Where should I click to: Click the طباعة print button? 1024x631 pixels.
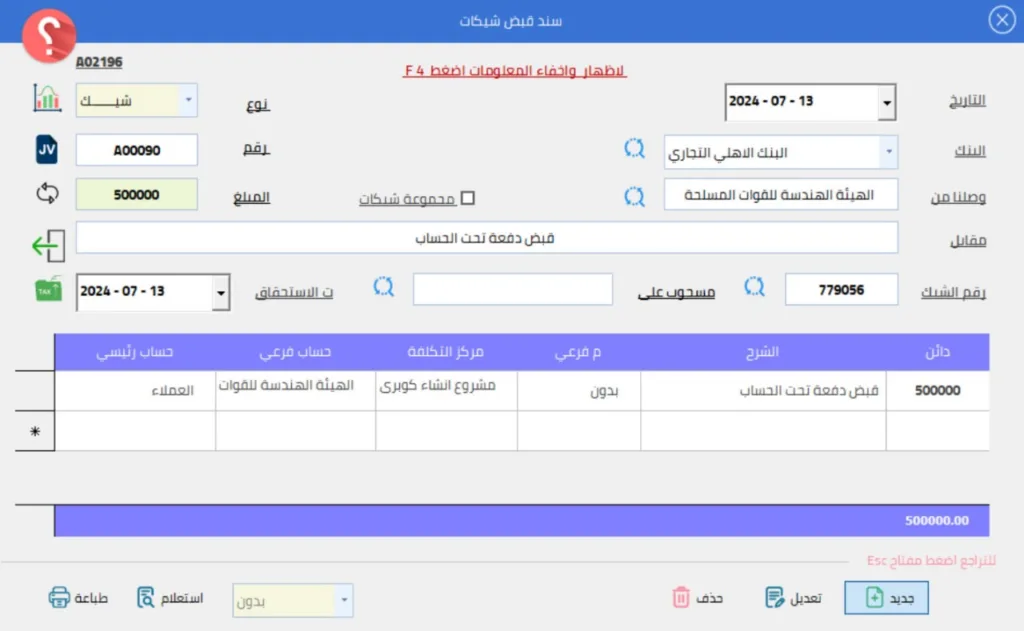78,598
